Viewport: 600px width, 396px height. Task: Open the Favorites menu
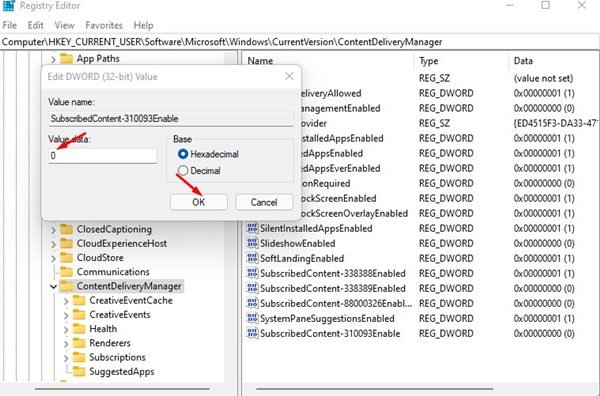click(104, 25)
